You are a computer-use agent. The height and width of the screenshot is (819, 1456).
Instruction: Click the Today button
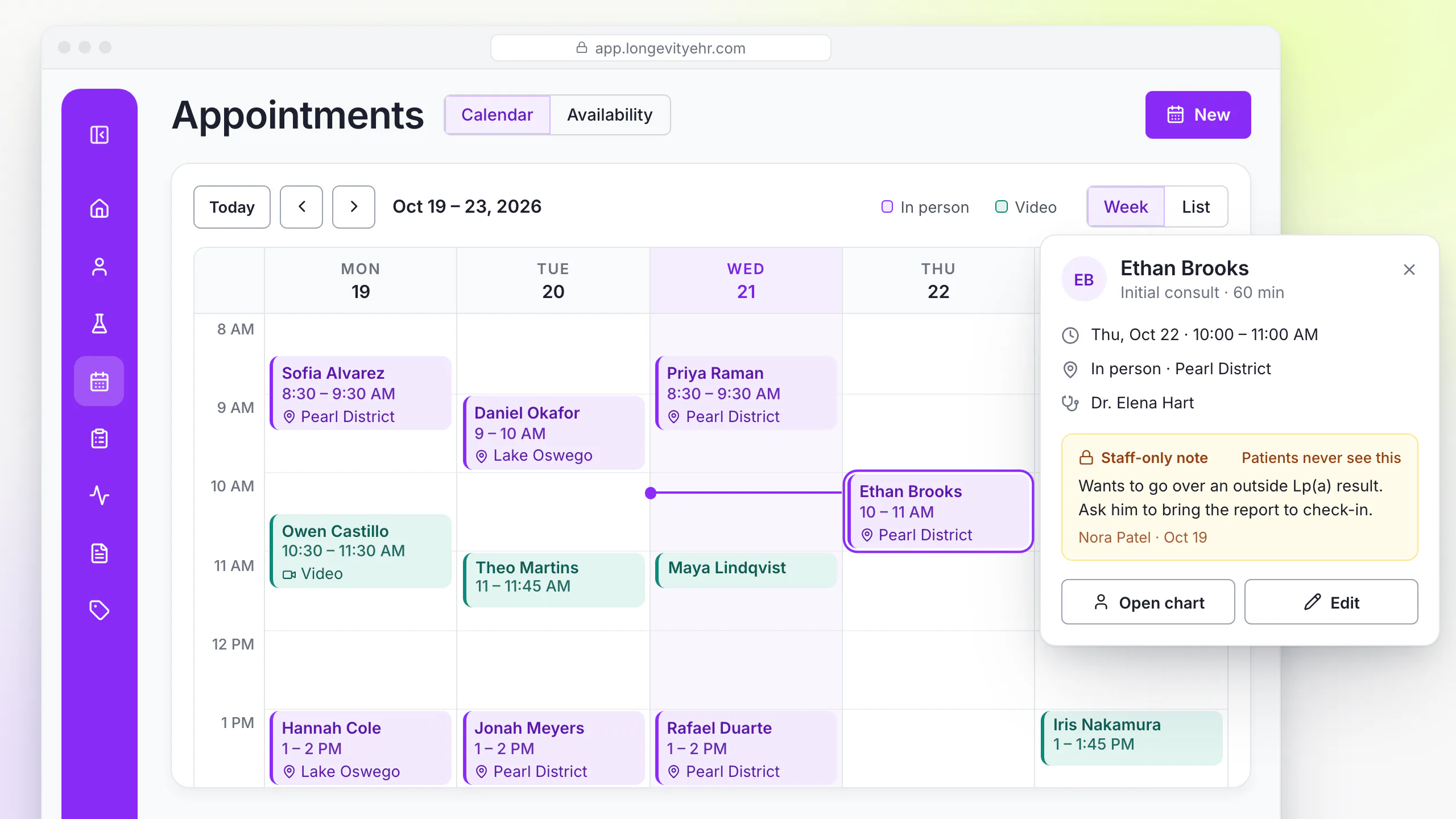coord(232,207)
